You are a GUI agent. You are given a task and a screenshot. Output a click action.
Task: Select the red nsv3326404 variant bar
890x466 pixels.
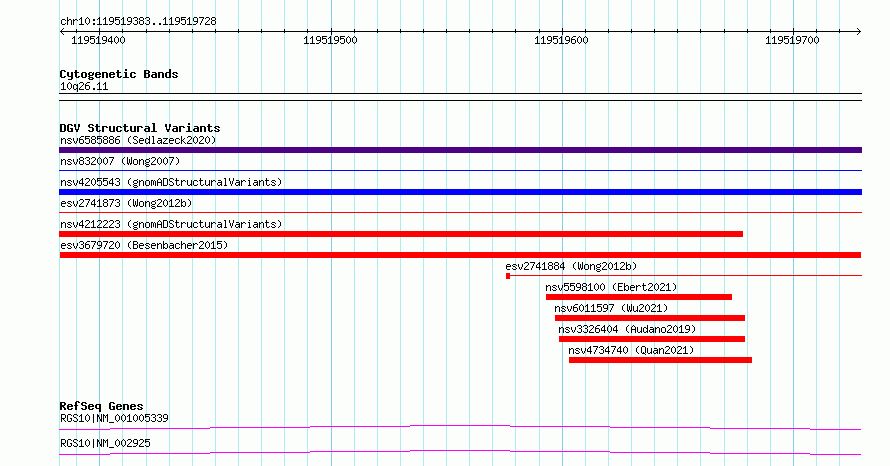coord(652,339)
